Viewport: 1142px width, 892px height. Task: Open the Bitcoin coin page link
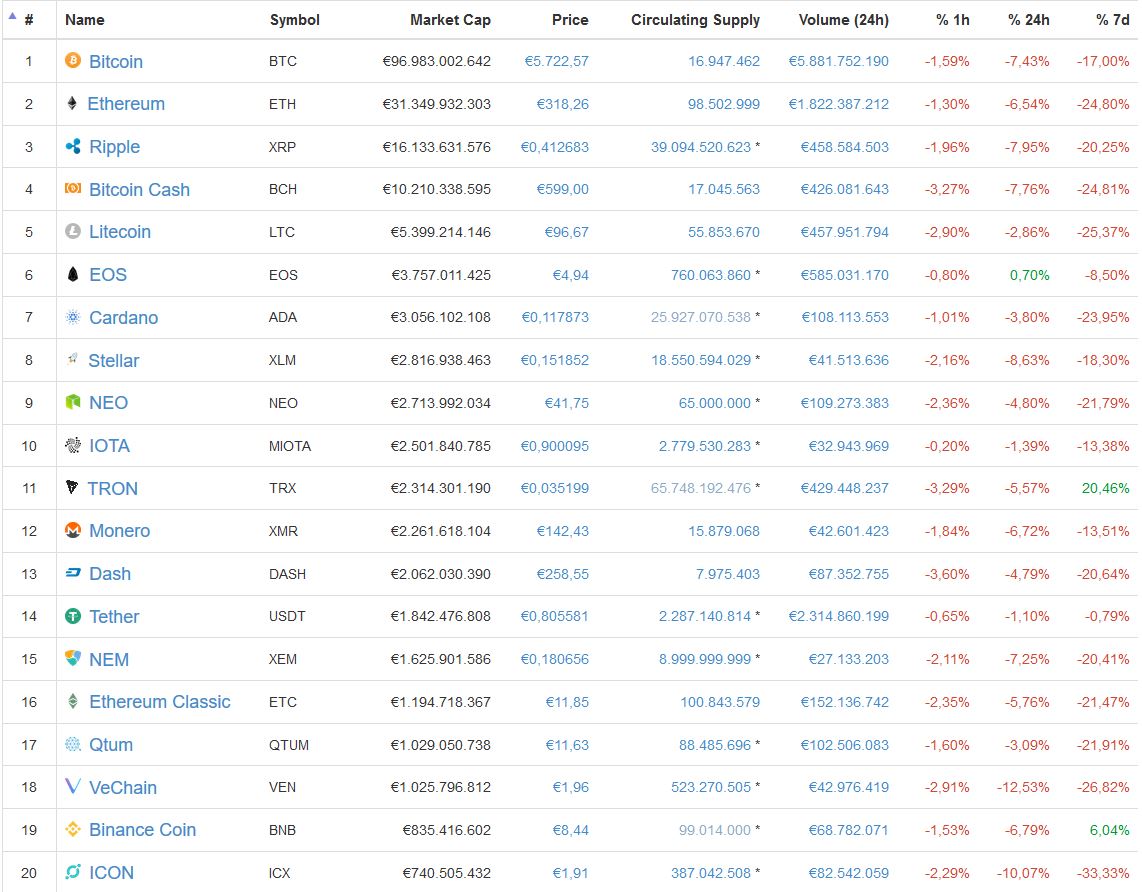coord(116,61)
